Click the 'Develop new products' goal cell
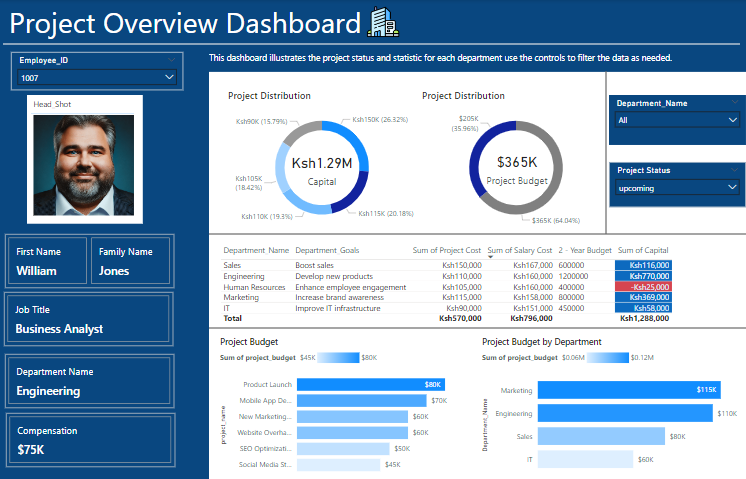Screen dimensions: 746x479 click(x=334, y=276)
